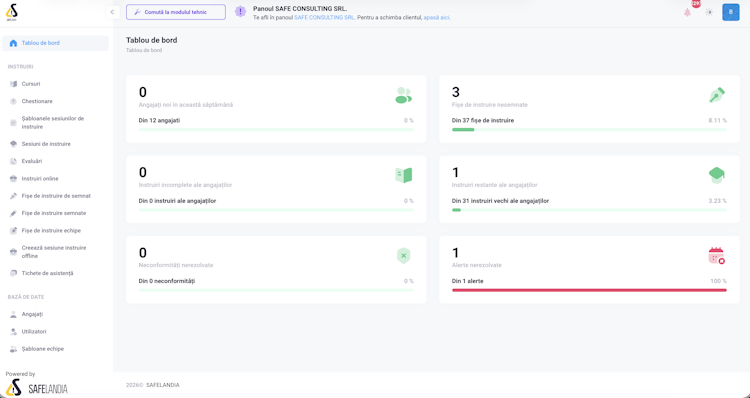The height and width of the screenshot is (398, 750).
Task: Click 'Instruiri restante ale angajaților' label
Action: [x=495, y=185]
